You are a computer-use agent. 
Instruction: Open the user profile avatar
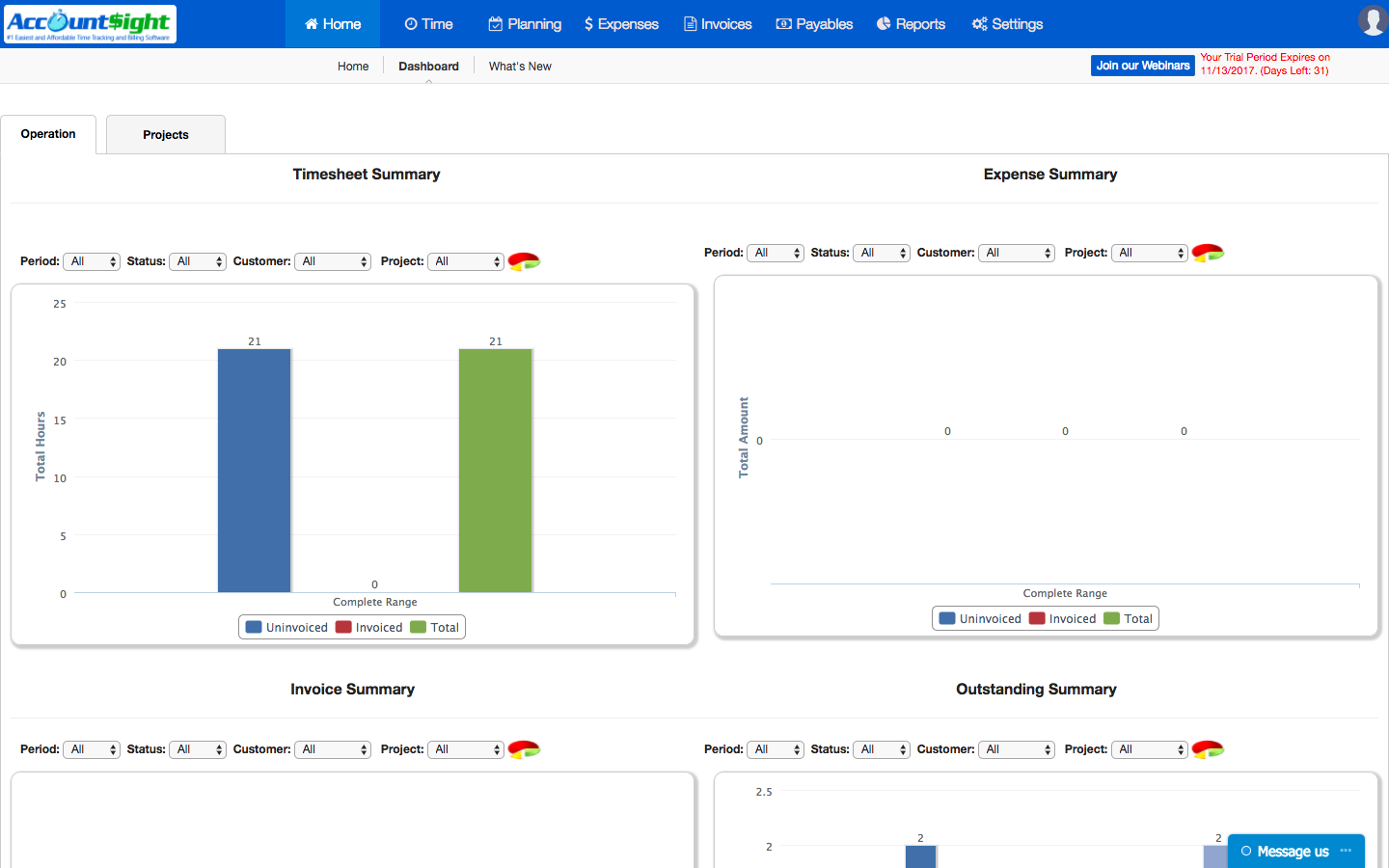pyautogui.click(x=1373, y=20)
